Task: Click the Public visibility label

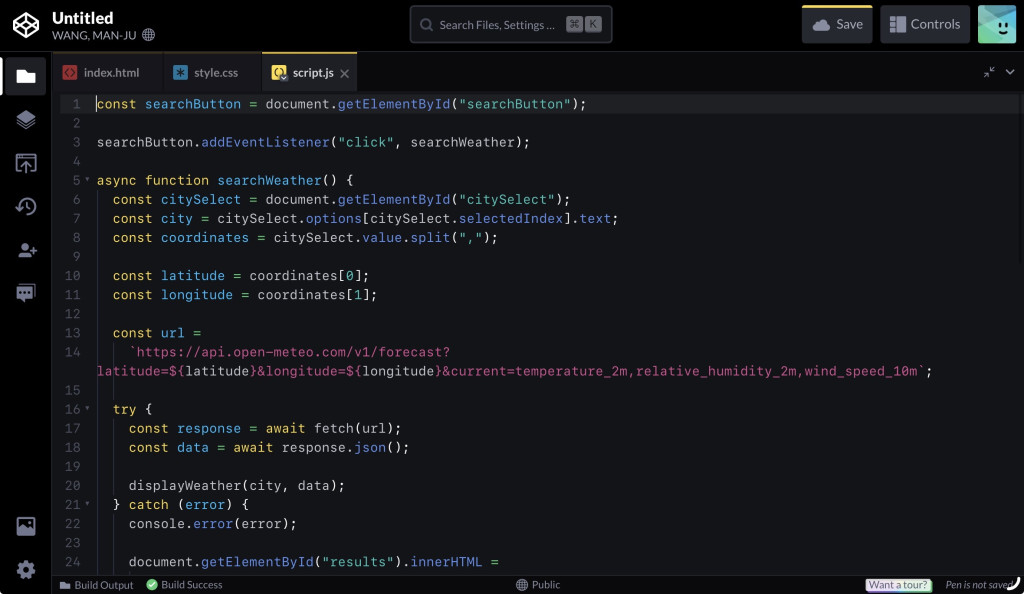Action: (545, 585)
